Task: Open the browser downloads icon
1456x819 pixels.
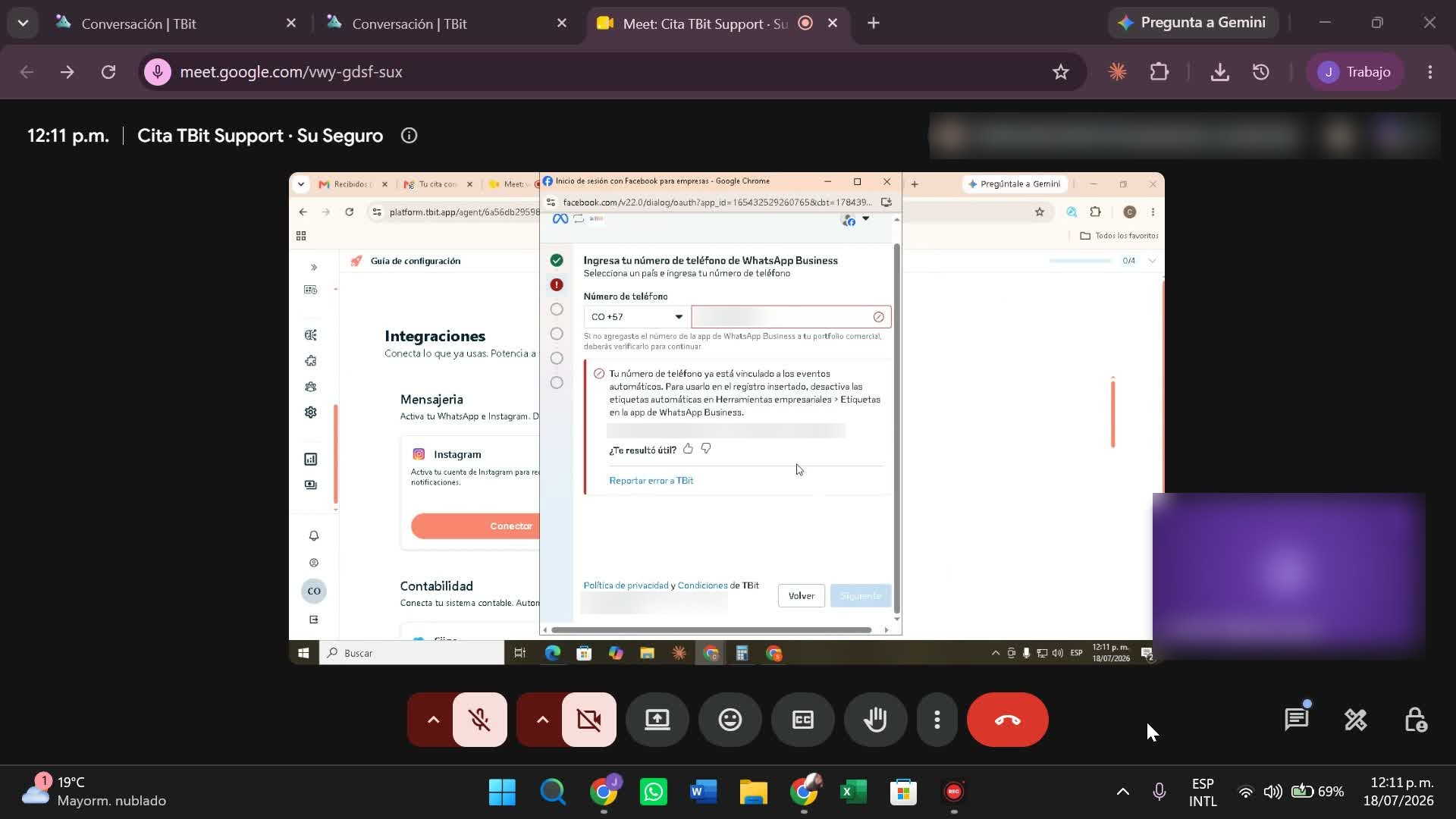Action: click(x=1219, y=72)
